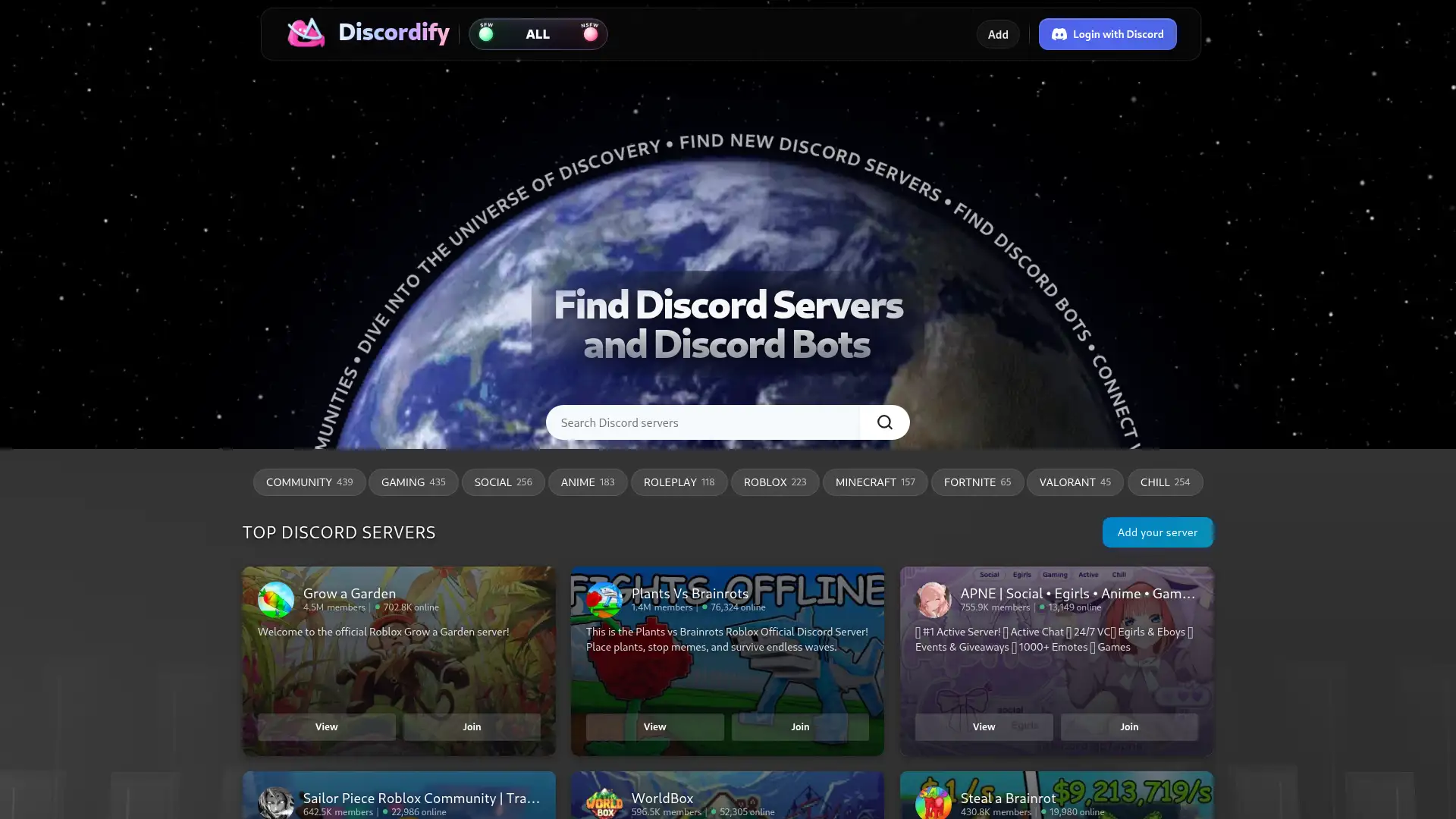Viewport: 1456px width, 819px height.
Task: Switch filter to NSFW pink toggle
Action: pos(590,33)
